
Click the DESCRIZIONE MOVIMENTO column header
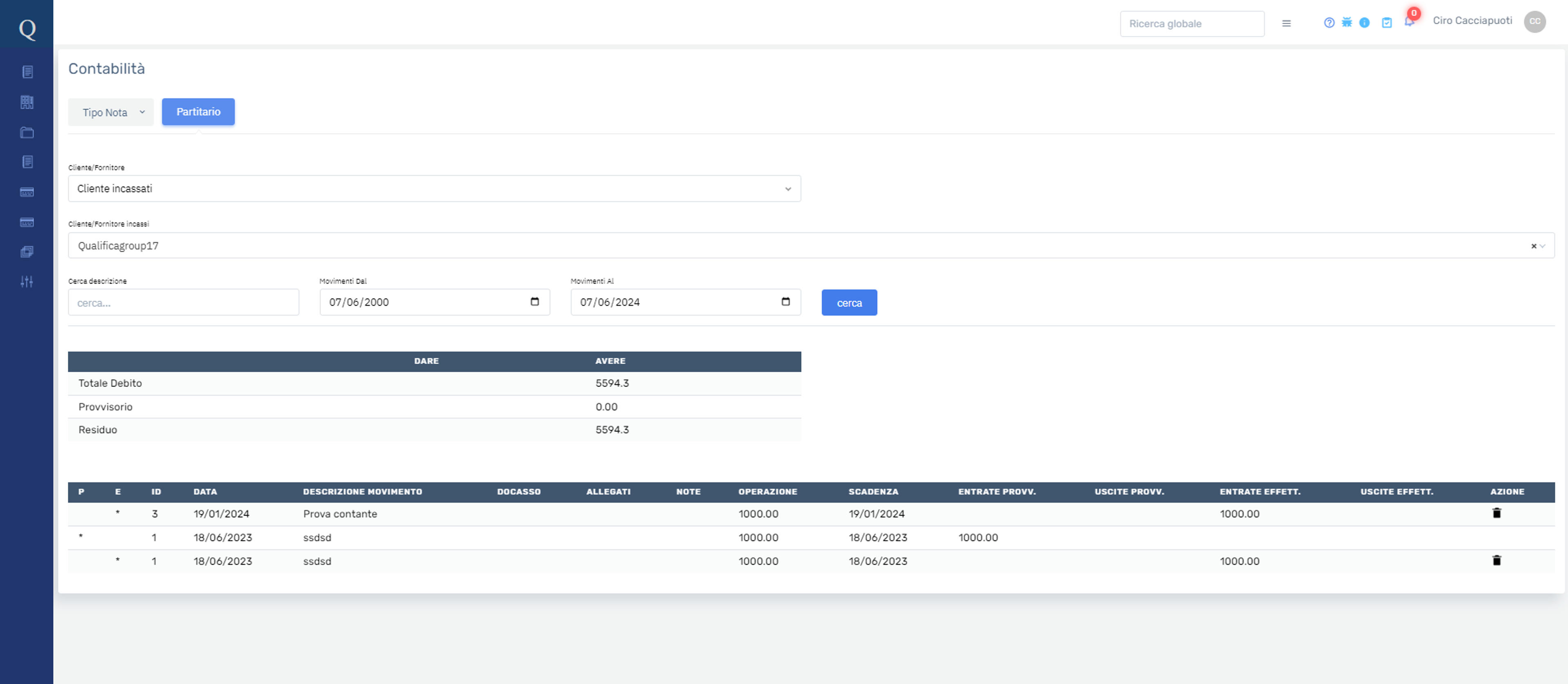pos(362,492)
